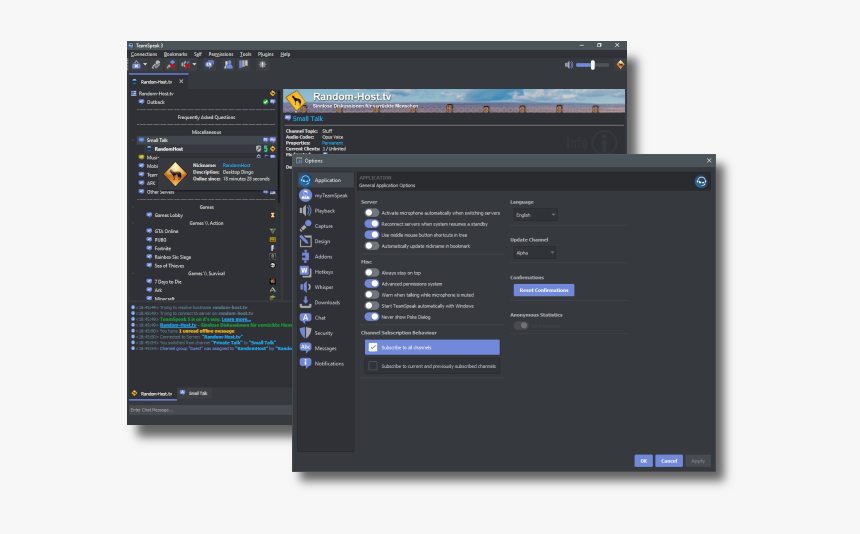Click the subscribe toolbar icon beside bookmarks
Screen dimensions: 860x534
263,65
